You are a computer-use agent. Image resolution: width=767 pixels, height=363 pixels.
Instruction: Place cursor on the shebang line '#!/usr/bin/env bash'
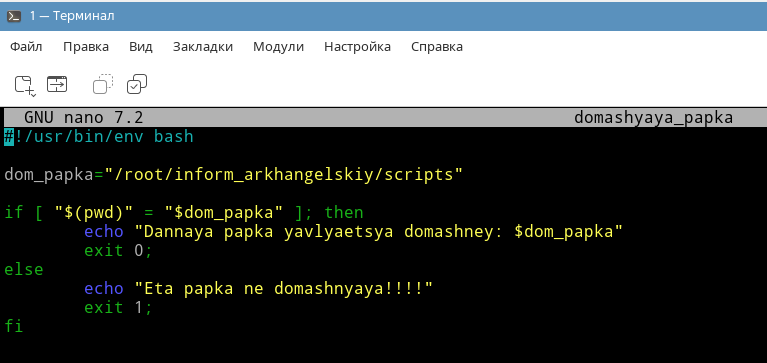tap(99, 136)
